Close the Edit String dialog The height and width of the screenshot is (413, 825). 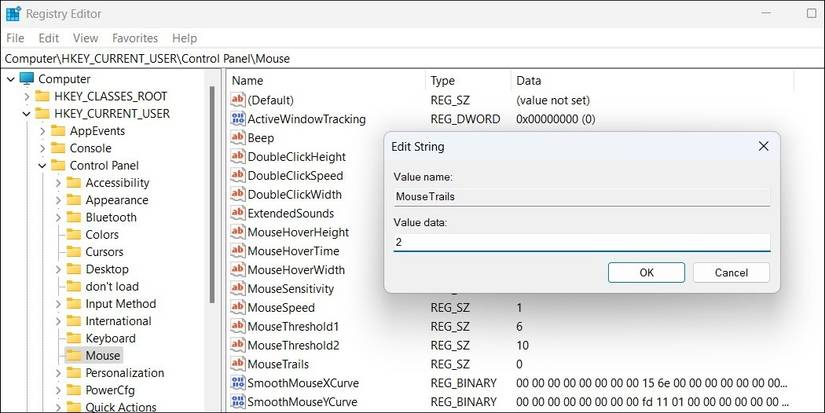pyautogui.click(x=763, y=146)
